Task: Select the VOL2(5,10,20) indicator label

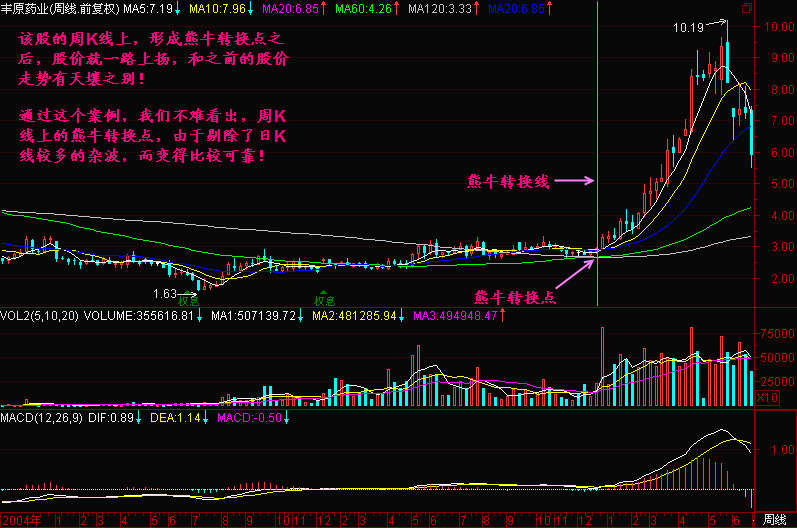Action: 37,316
